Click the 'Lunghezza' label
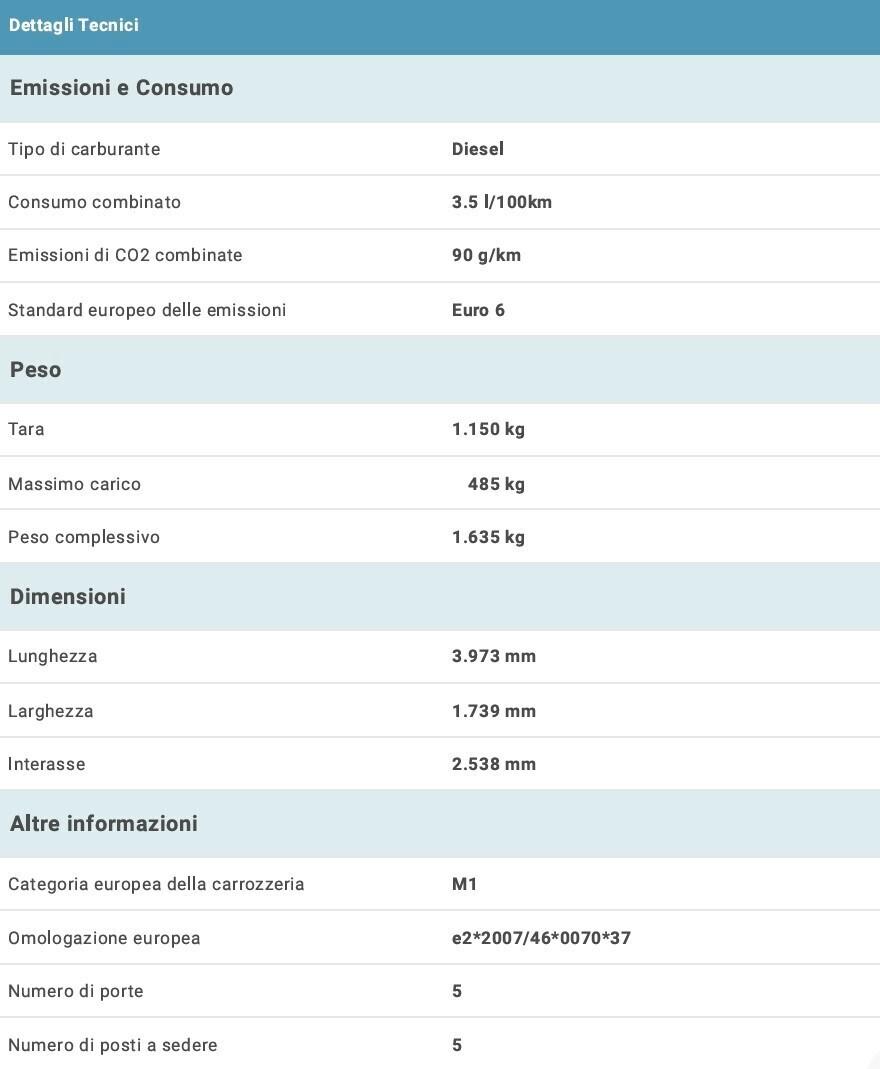The width and height of the screenshot is (880, 1069). point(52,657)
